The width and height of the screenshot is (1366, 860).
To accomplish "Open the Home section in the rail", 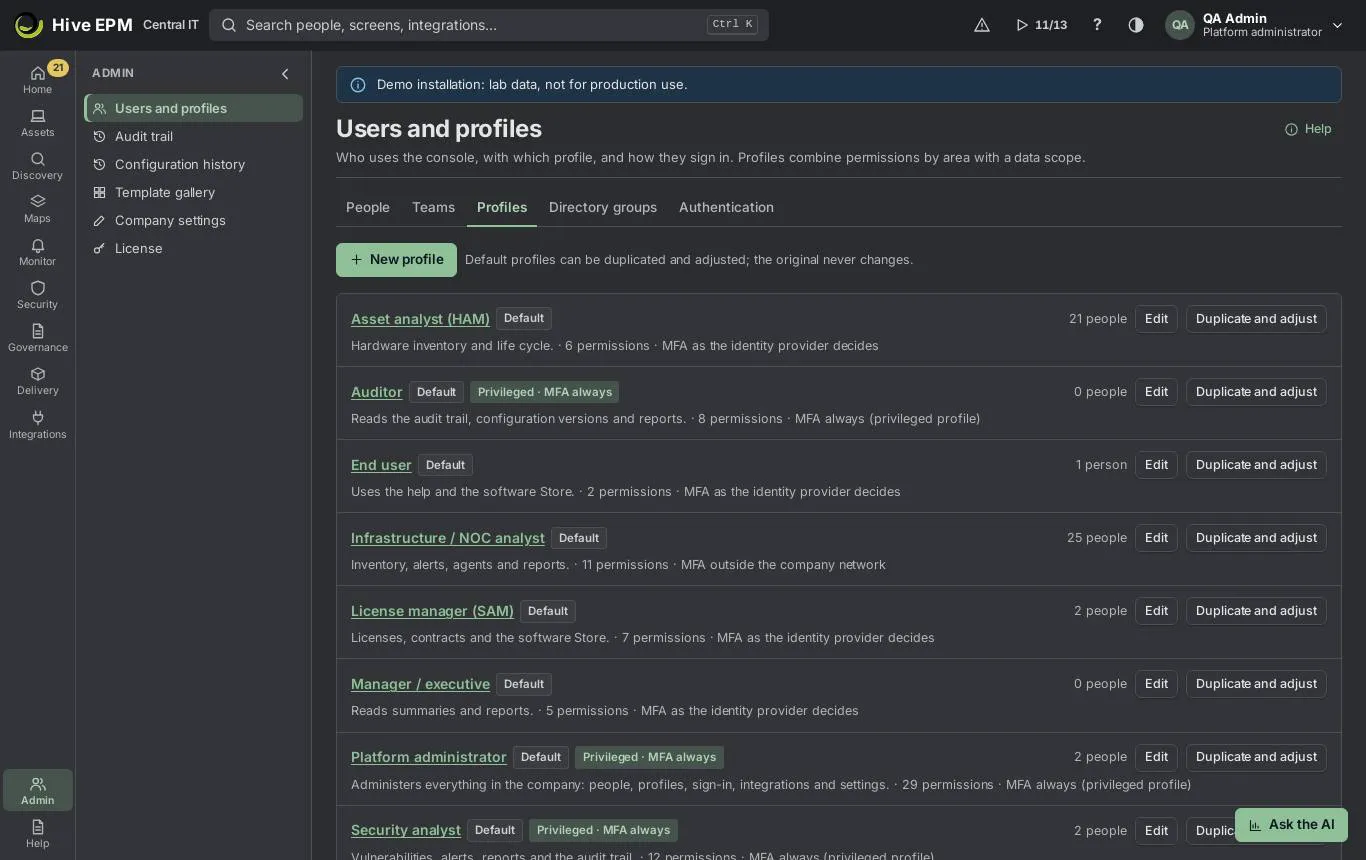I will (37, 79).
